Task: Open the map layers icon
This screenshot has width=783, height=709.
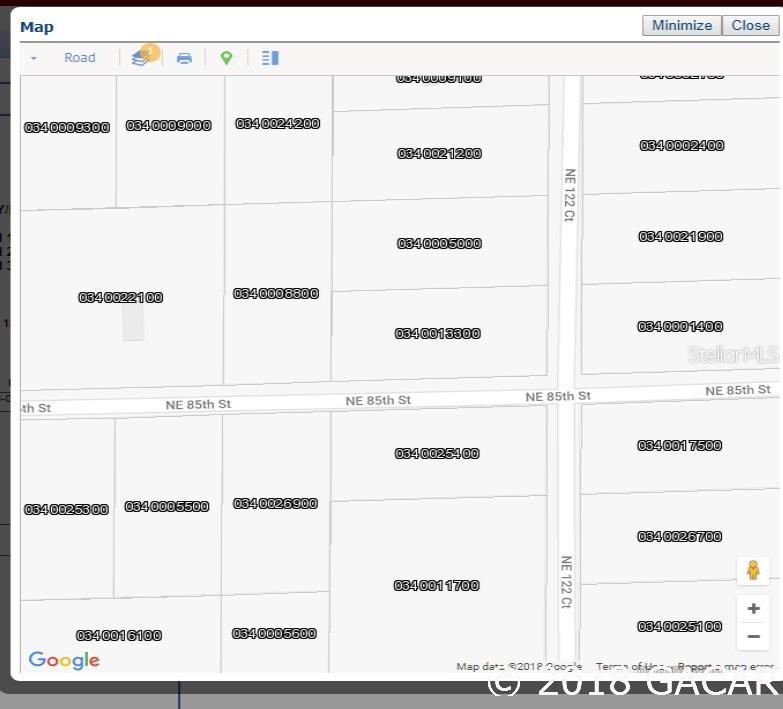Action: coord(140,58)
